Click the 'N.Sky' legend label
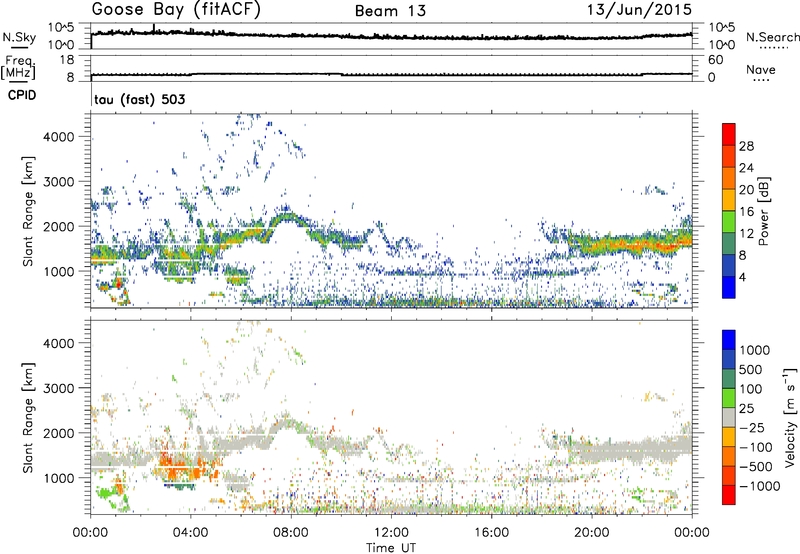Screen dimensions: 800x554 tap(19, 37)
